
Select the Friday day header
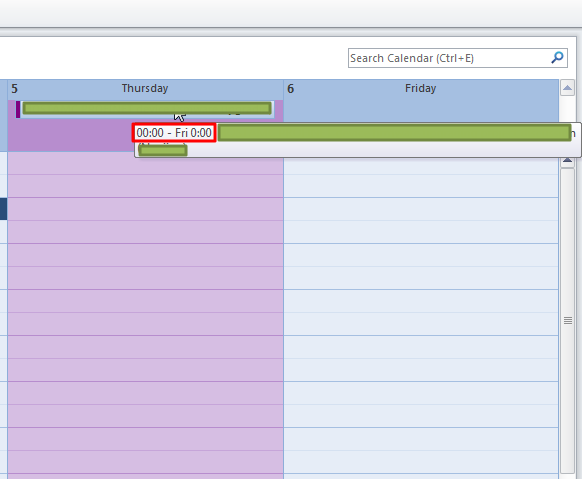[421, 88]
